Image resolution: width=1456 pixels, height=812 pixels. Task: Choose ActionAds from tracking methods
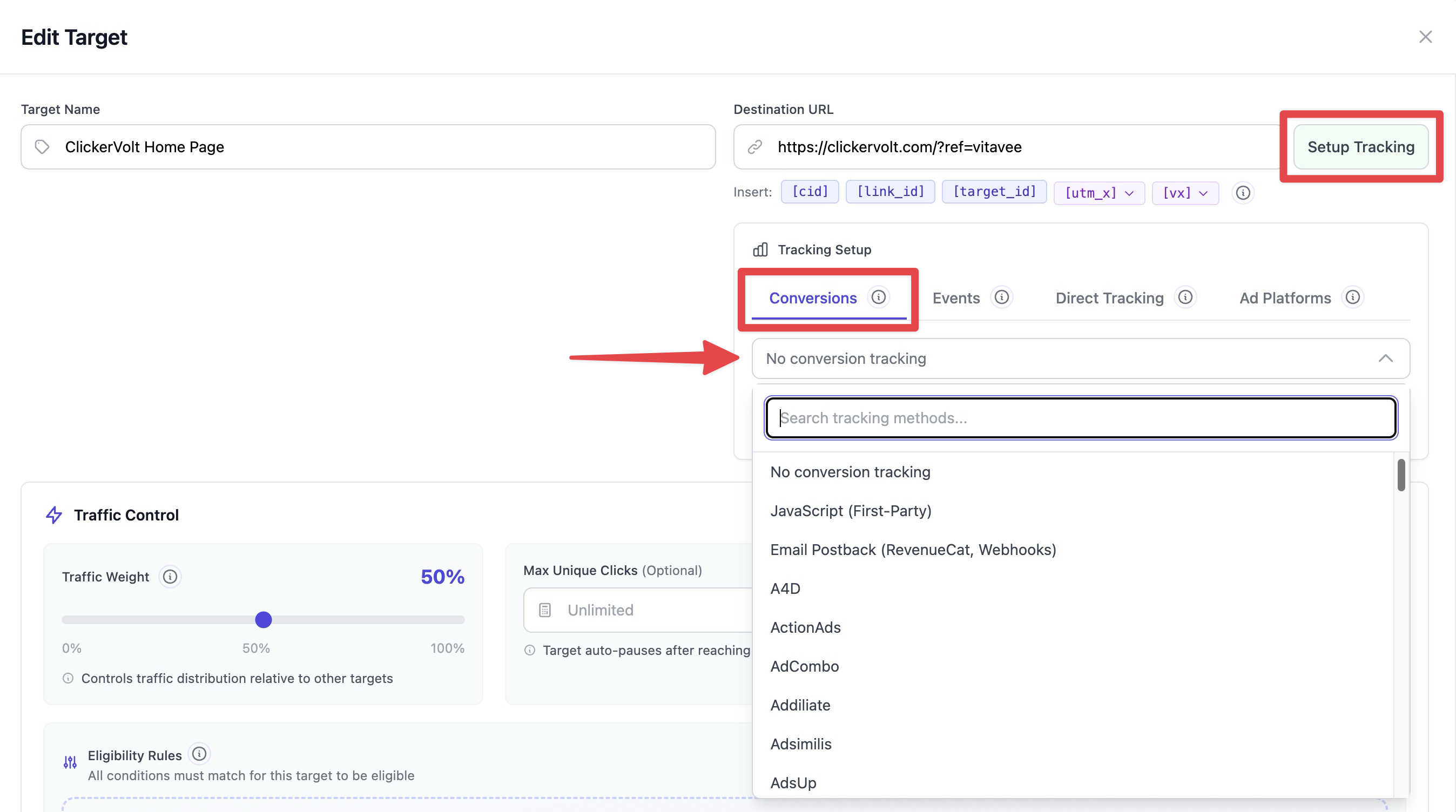click(x=1073, y=627)
